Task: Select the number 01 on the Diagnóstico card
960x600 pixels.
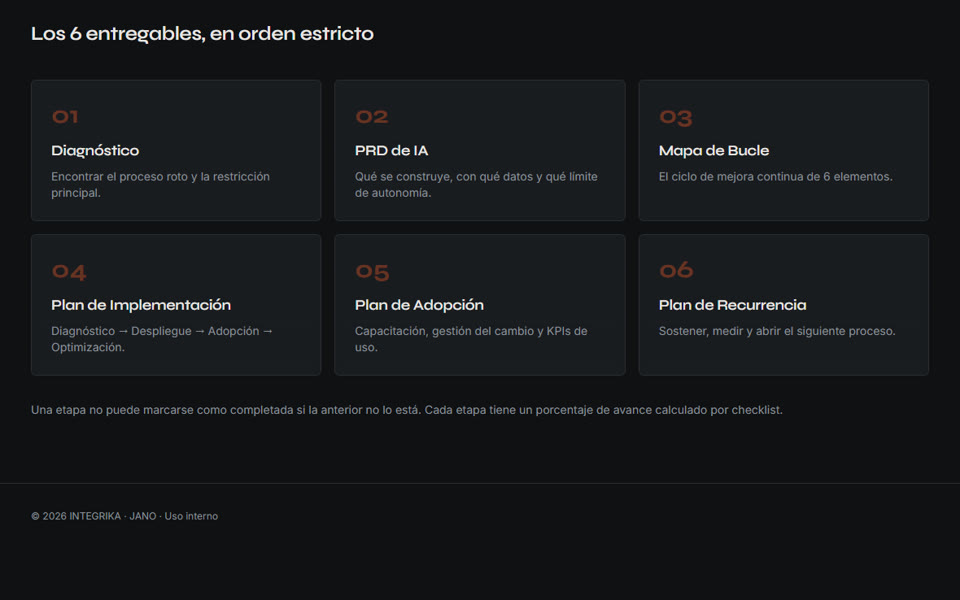Action: 65,117
